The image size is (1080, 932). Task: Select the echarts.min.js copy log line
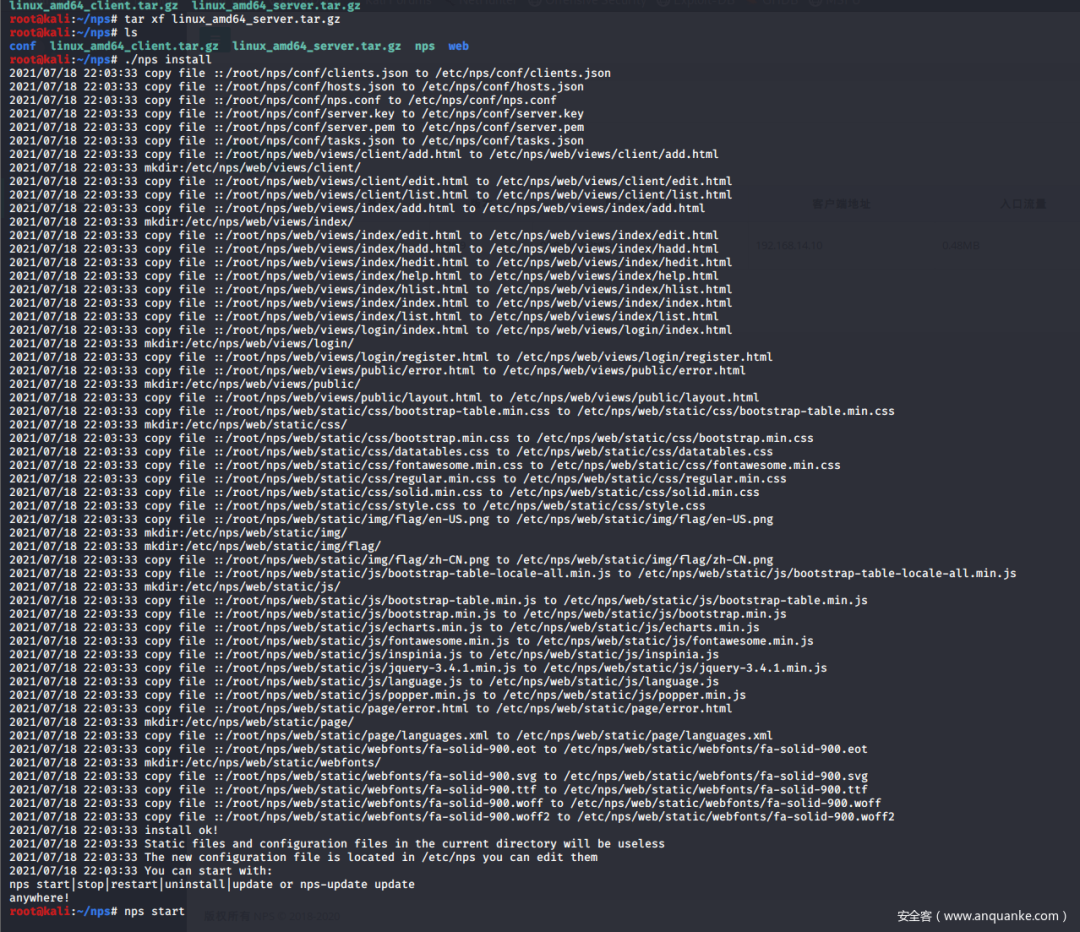(384, 628)
